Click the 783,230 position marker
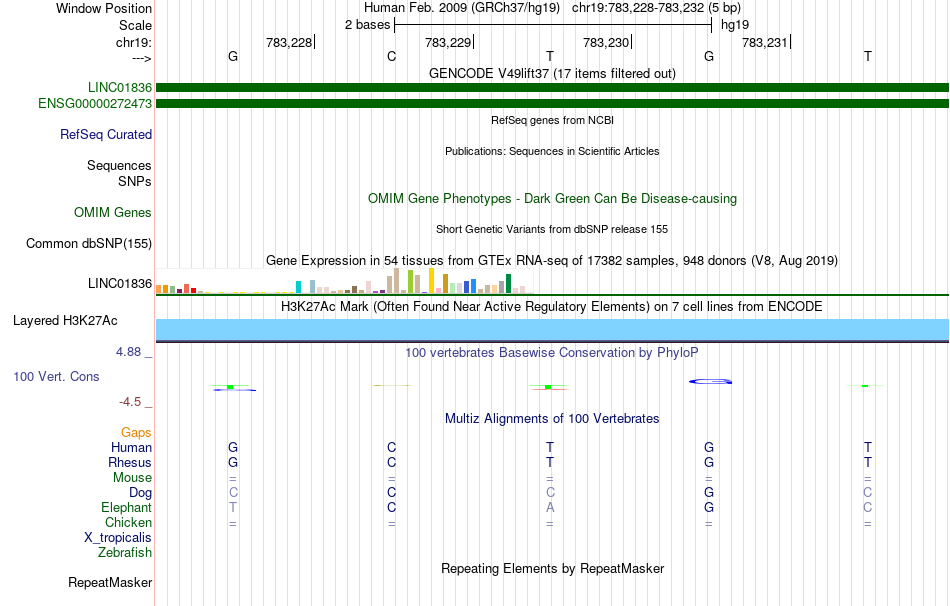 point(607,42)
